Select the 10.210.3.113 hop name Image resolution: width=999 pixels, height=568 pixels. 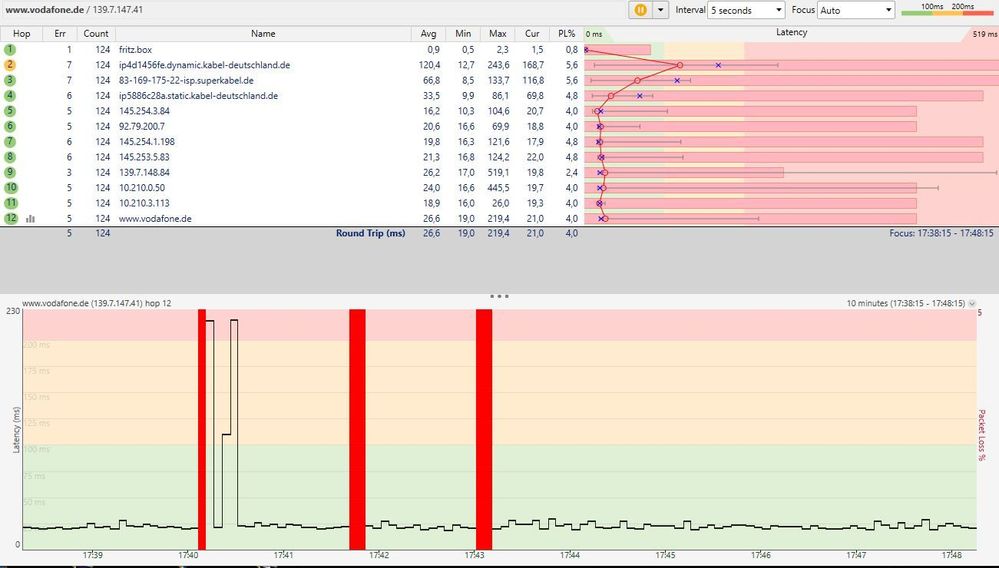144,203
